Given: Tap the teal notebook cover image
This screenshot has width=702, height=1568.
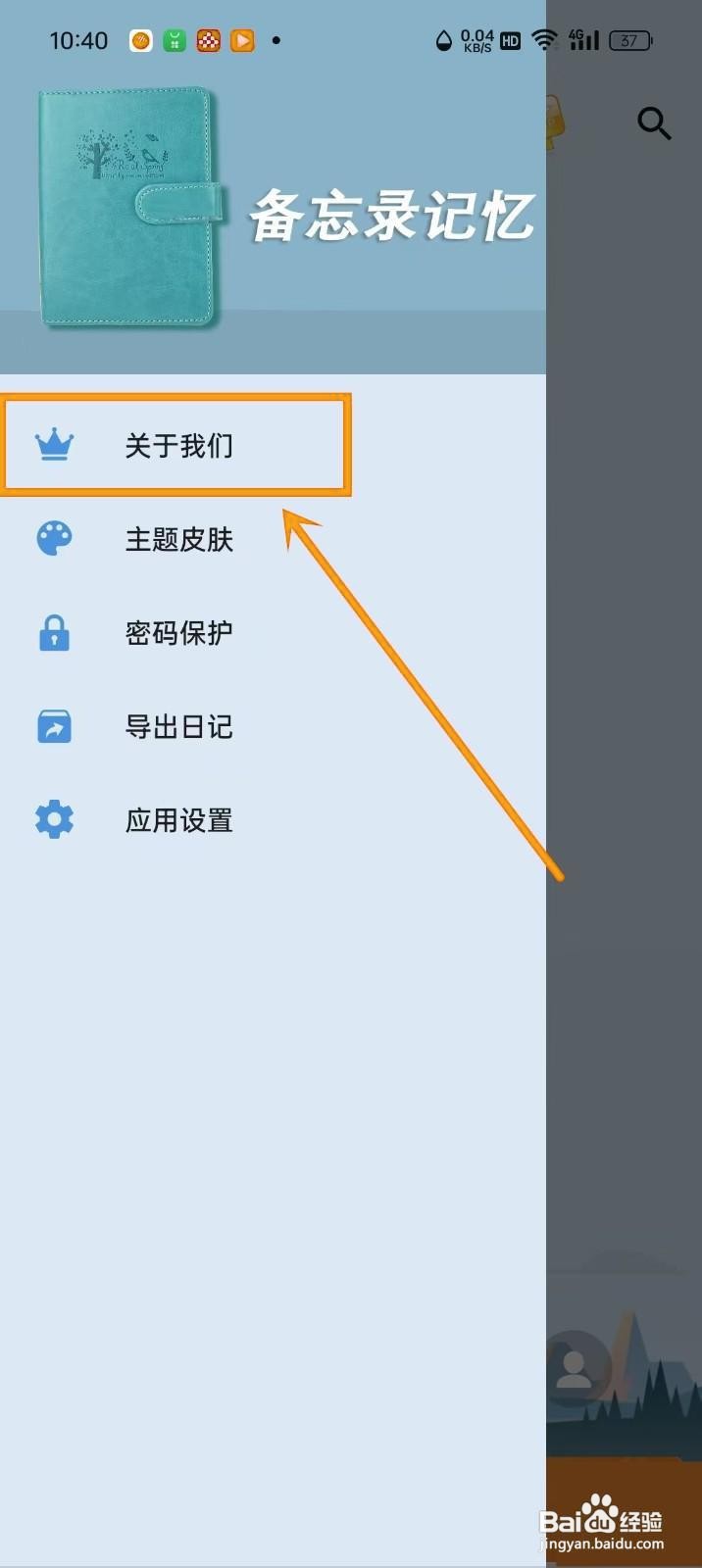Looking at the screenshot, I should 130,208.
